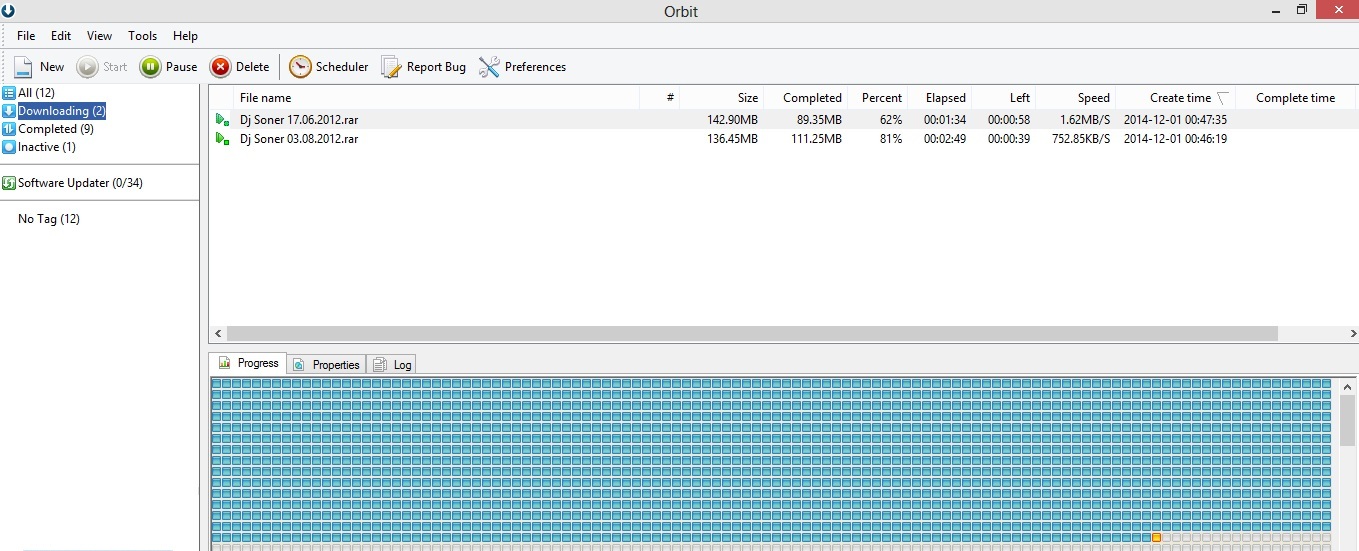This screenshot has width=1359, height=551.
Task: Click the 00:00:58 time left value
Action: pos(1009,120)
